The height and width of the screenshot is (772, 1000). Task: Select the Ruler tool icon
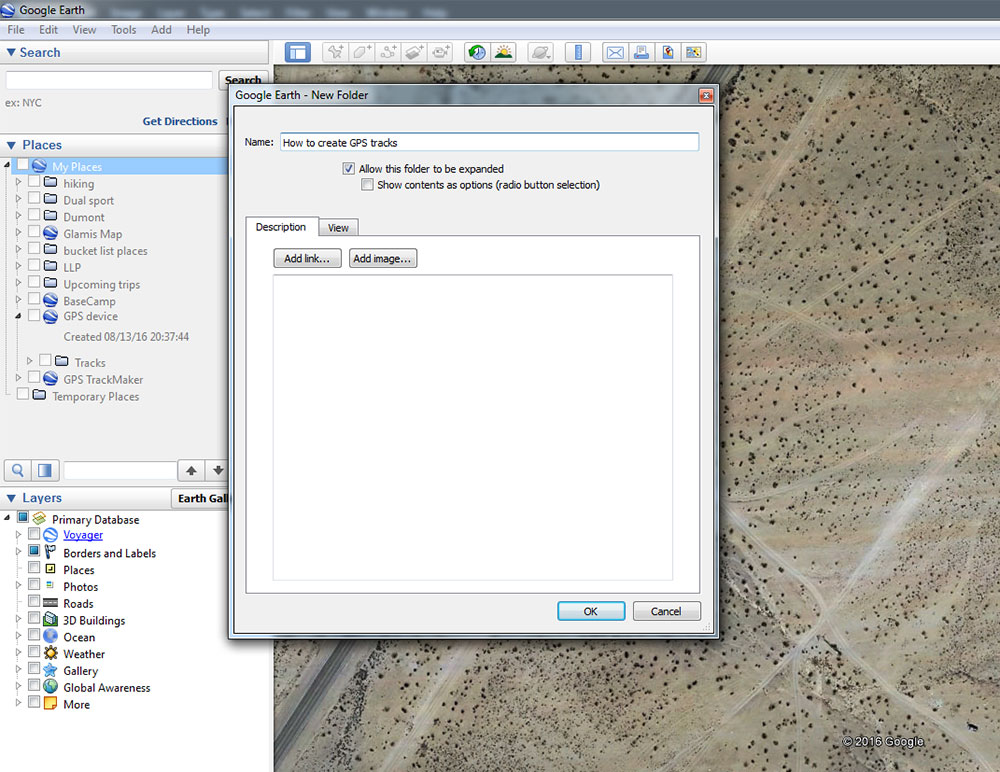(578, 52)
